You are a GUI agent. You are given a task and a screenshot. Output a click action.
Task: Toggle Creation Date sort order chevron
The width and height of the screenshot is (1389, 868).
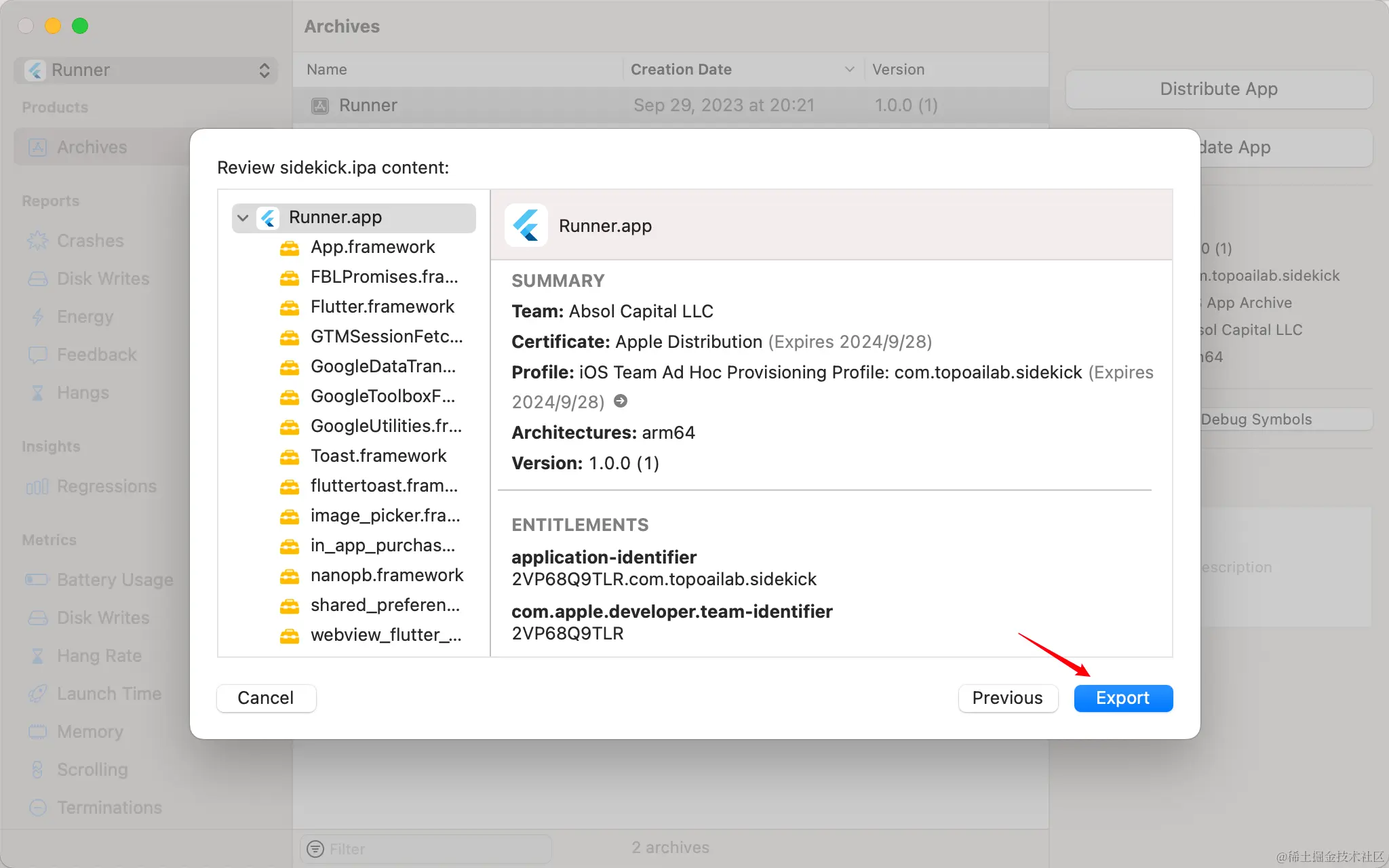pyautogui.click(x=849, y=70)
